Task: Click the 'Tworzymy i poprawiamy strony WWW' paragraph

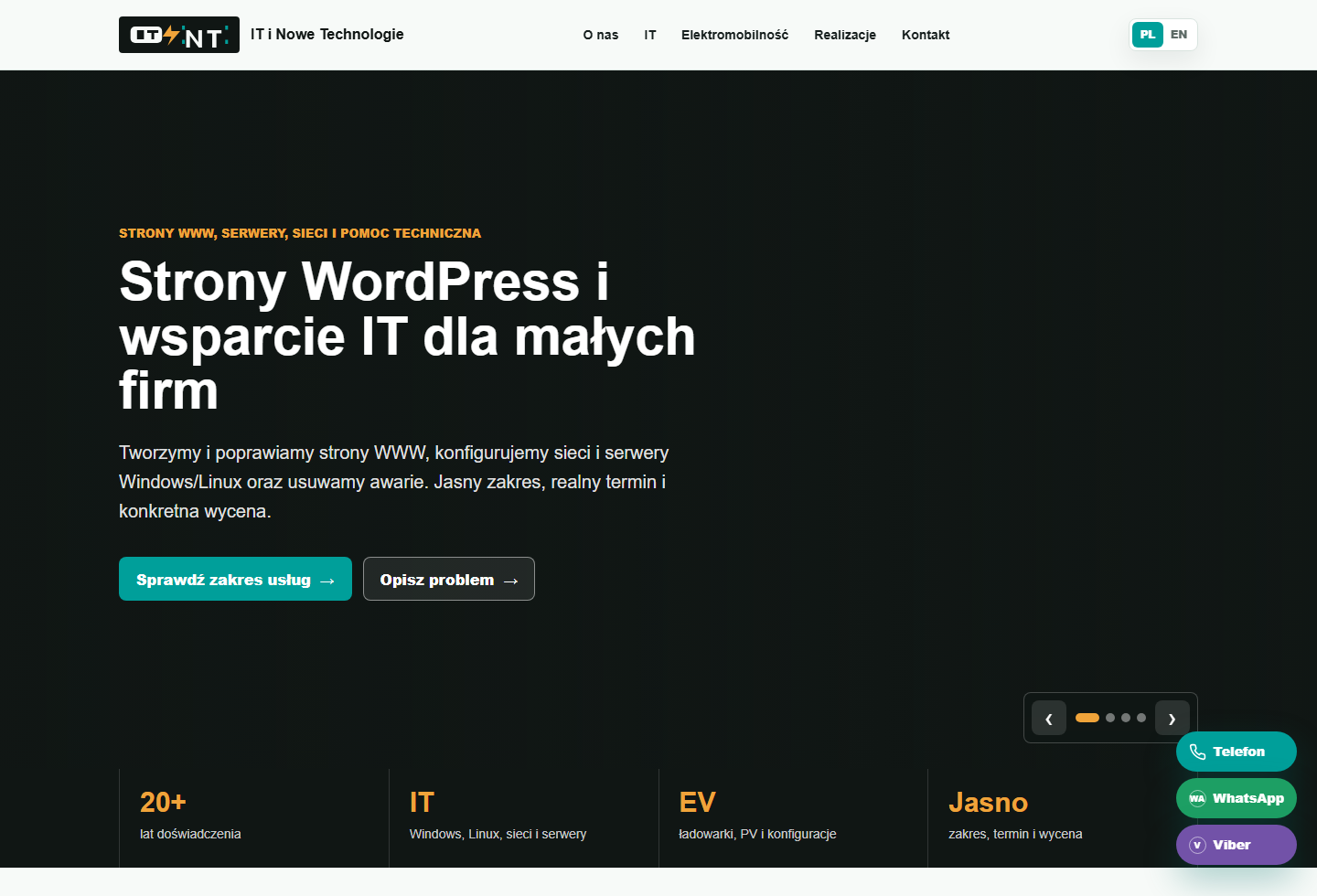Action: point(394,482)
